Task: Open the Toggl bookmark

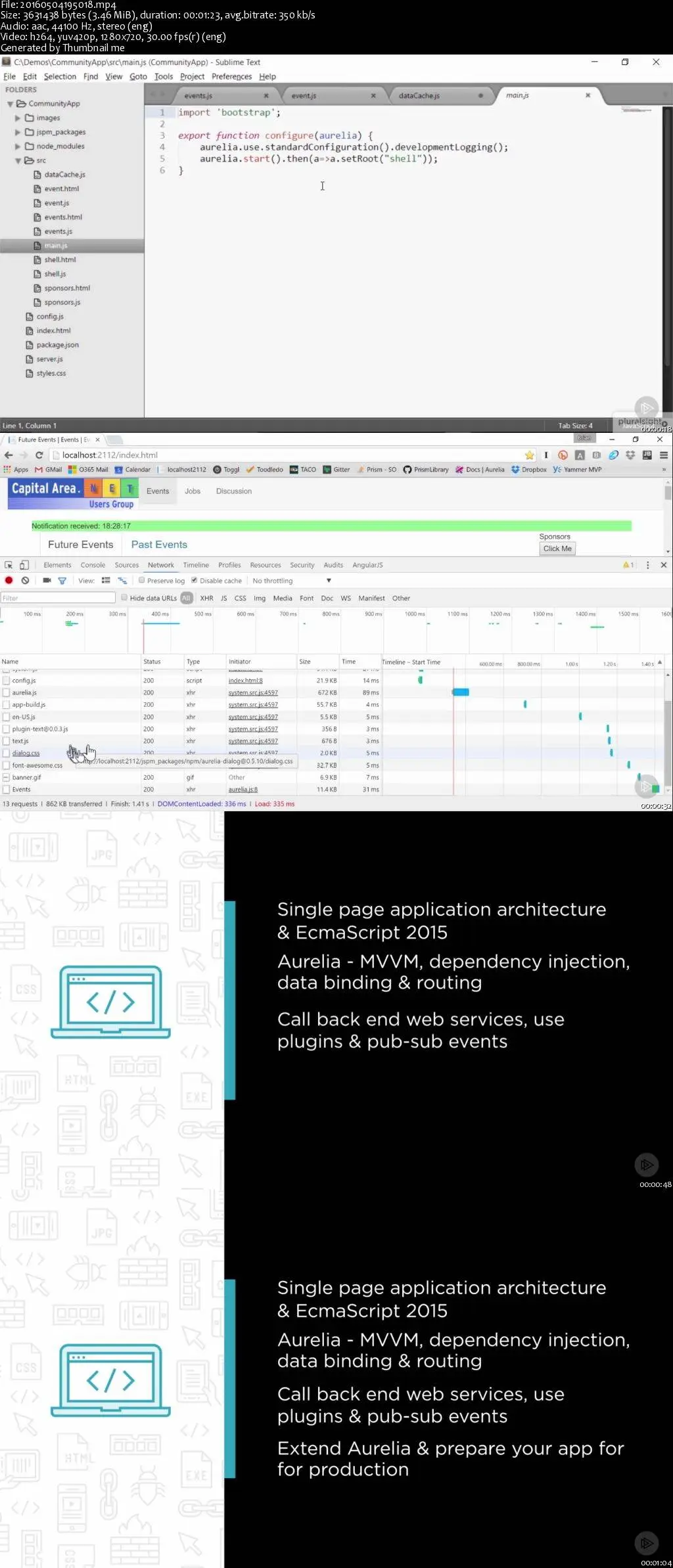Action: pyautogui.click(x=227, y=470)
